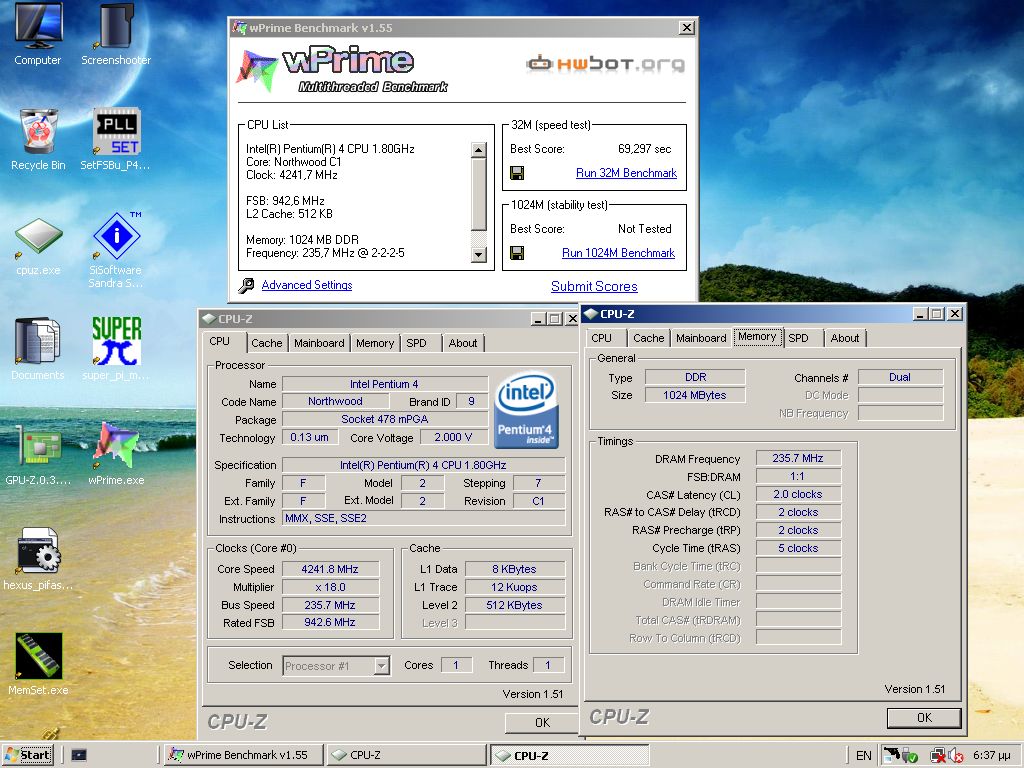Click the EN language indicator in taskbar

pos(863,756)
